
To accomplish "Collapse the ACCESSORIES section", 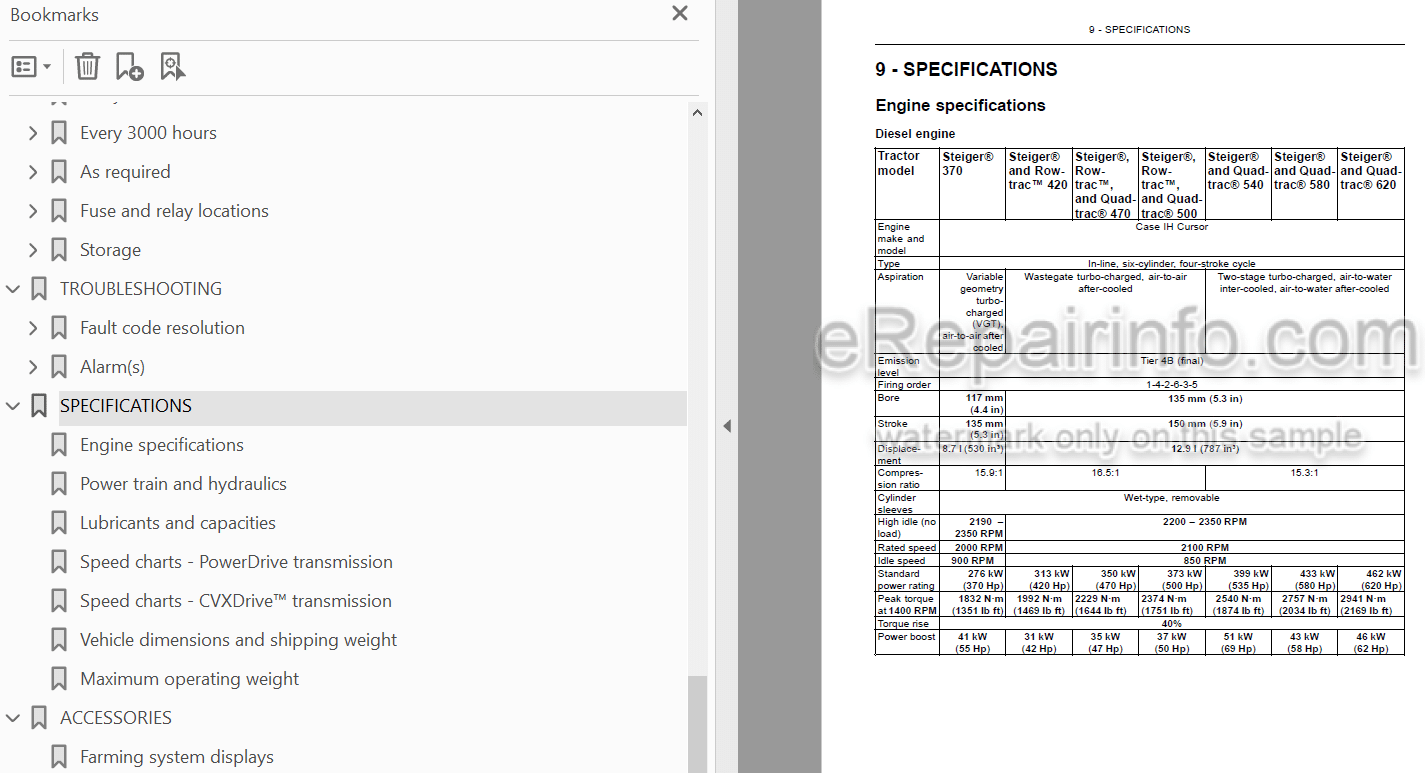I will click(13, 718).
